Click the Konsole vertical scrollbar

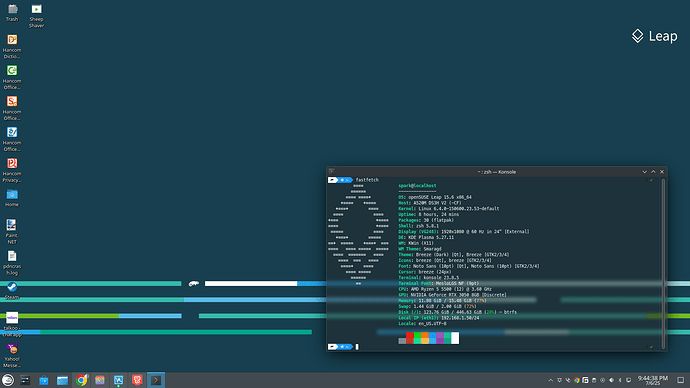(663, 263)
